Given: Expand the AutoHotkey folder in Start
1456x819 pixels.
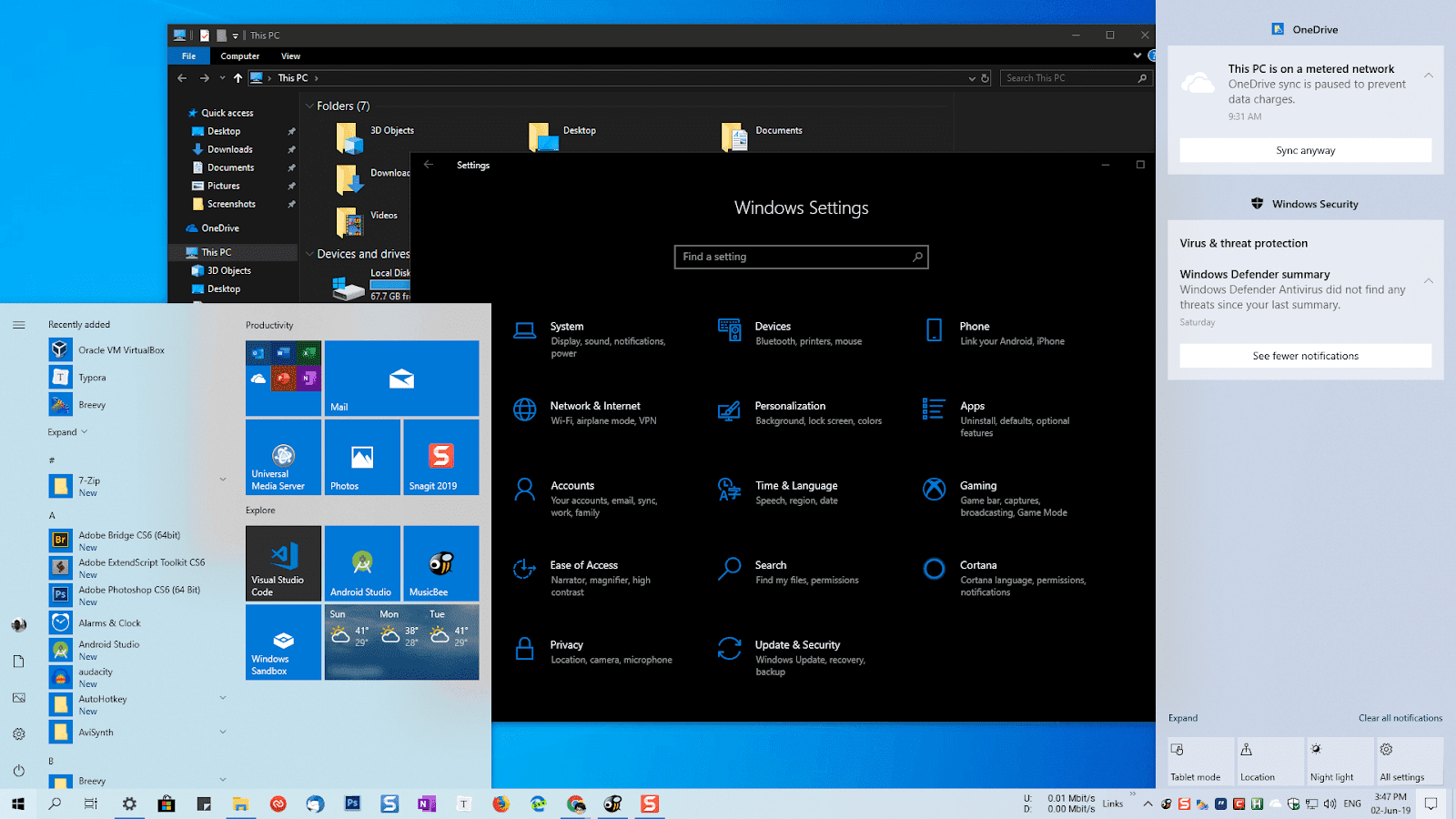Looking at the screenshot, I should tap(223, 698).
